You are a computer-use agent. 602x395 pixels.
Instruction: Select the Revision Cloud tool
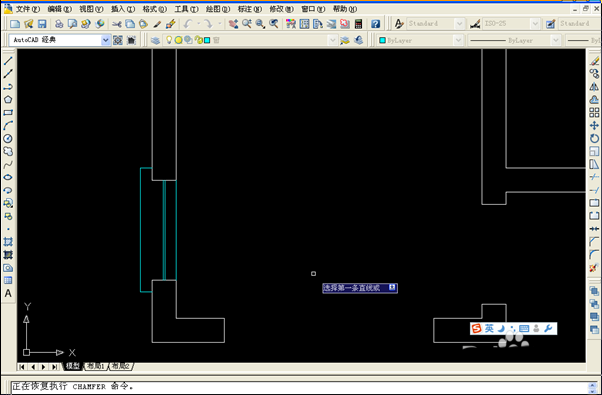pos(8,151)
